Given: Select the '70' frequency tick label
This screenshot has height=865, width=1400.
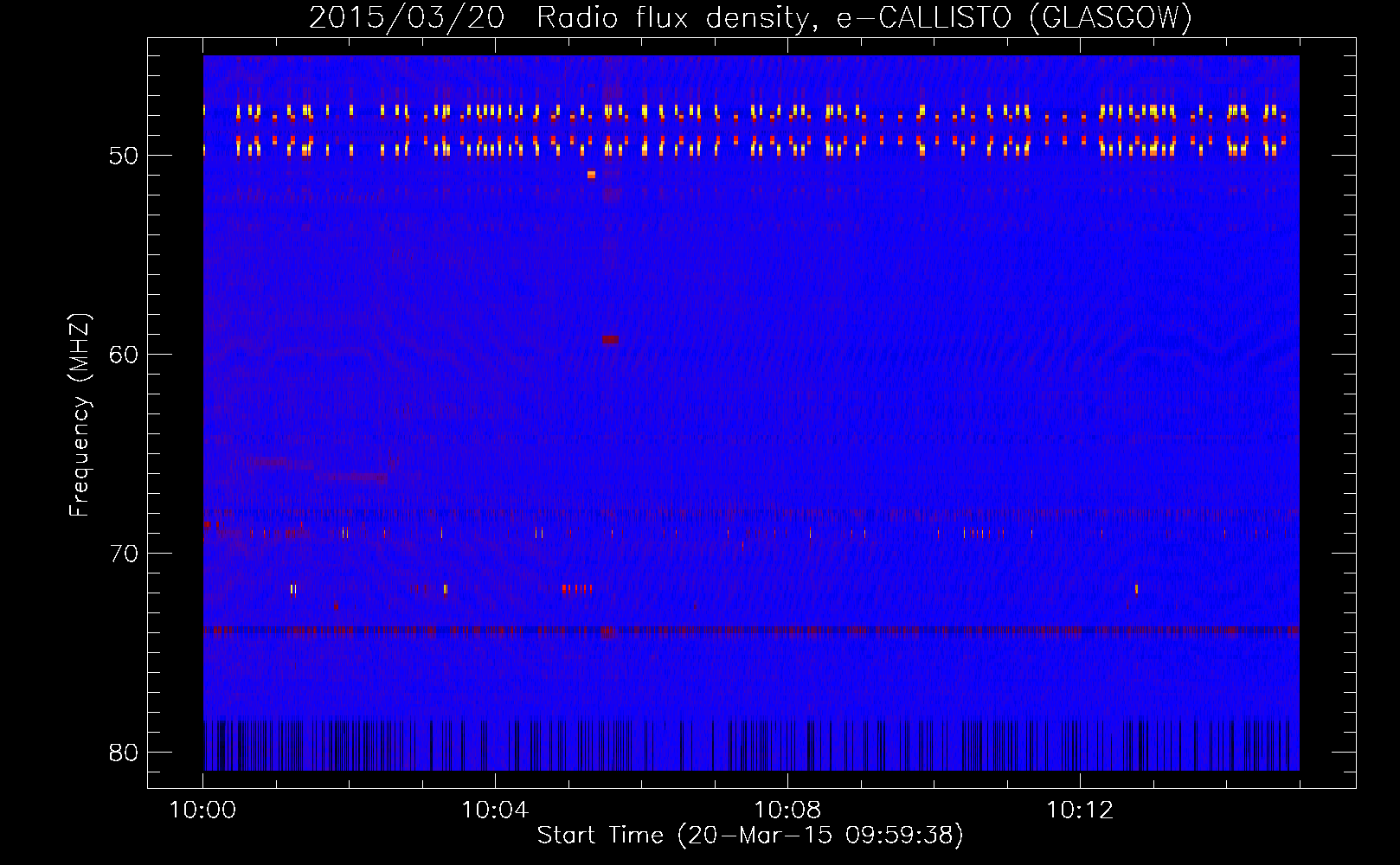Looking at the screenshot, I should coord(124,554).
